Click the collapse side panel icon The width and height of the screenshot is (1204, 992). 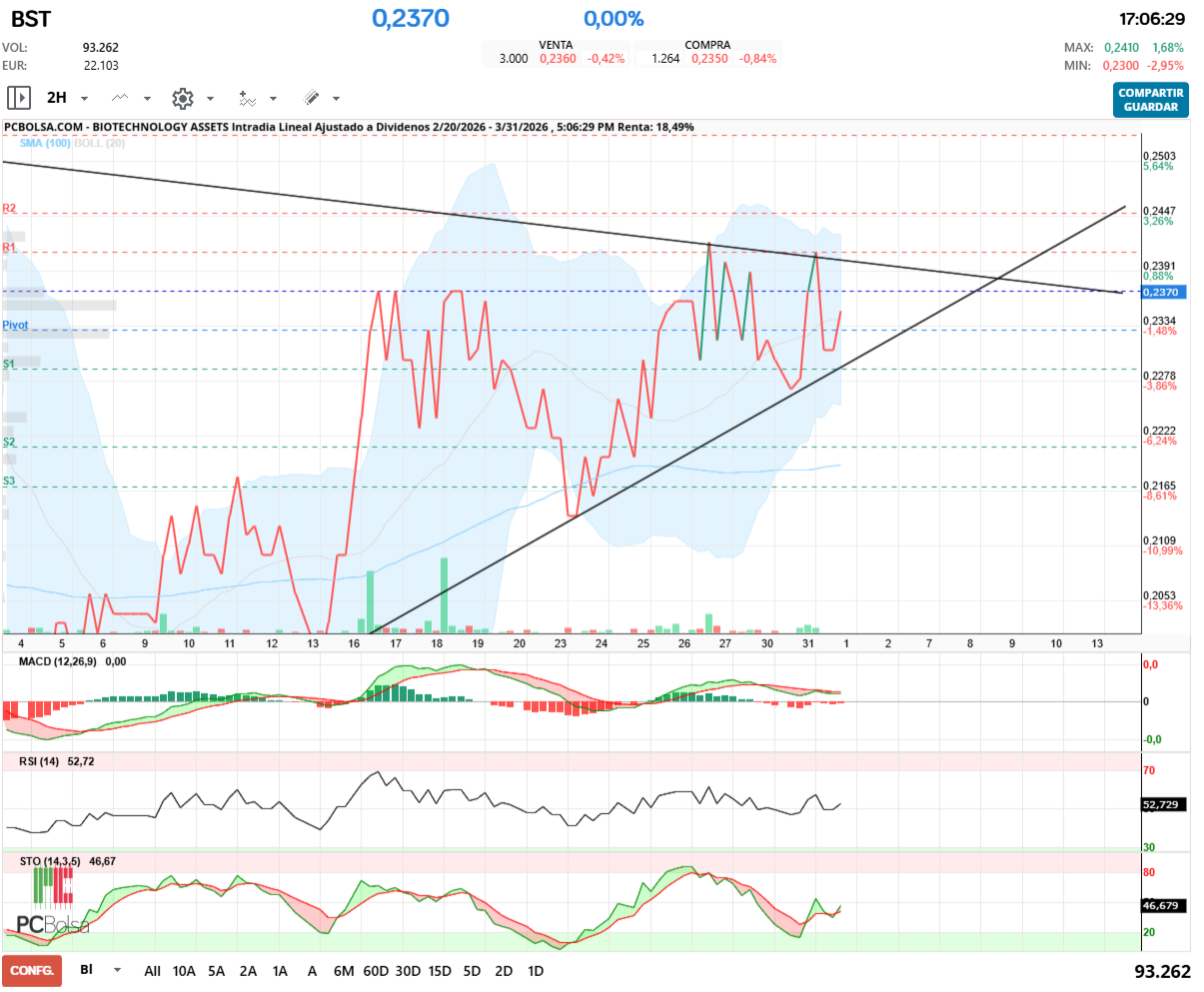pos(18,97)
